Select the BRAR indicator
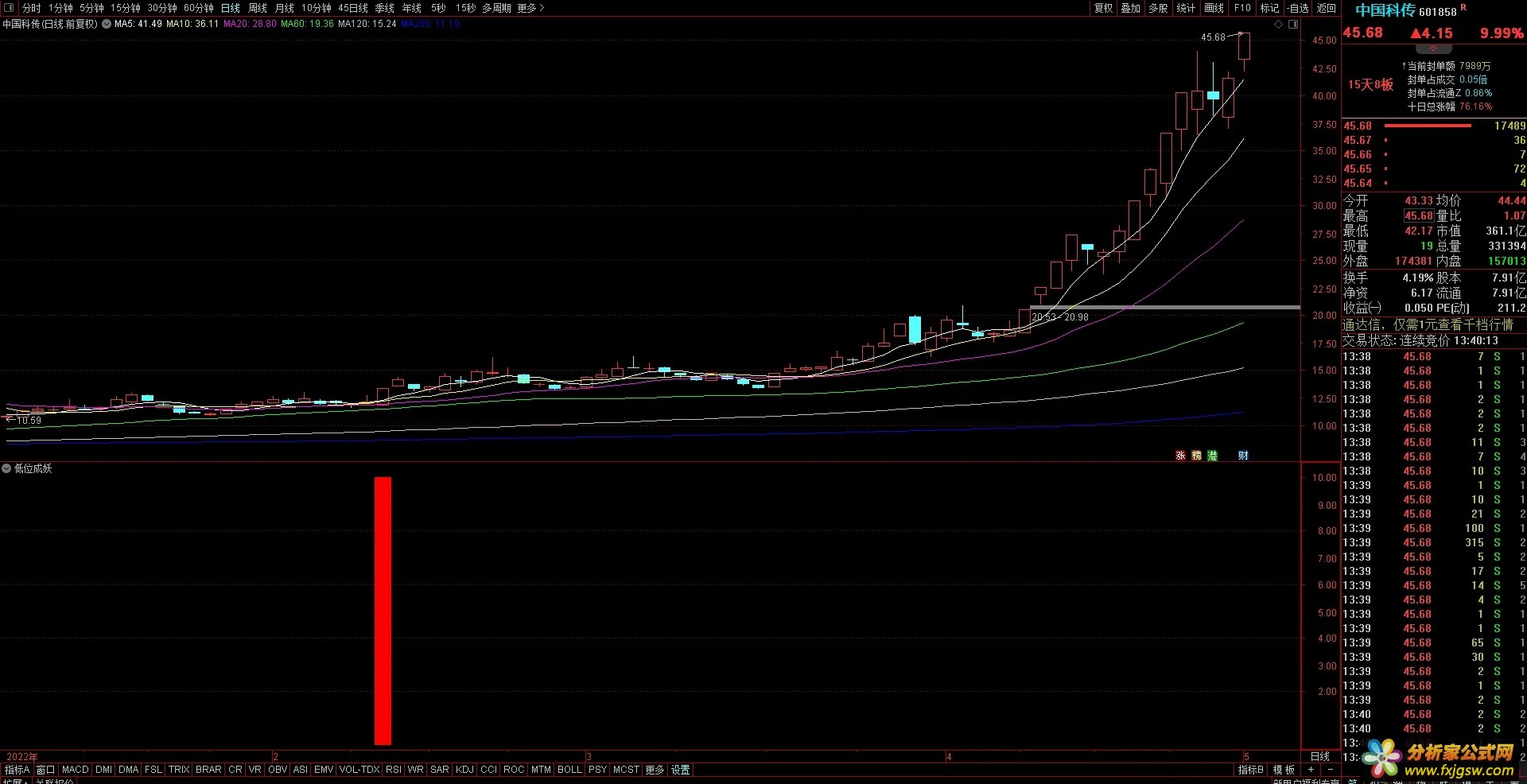This screenshot has height=784, width=1527. click(208, 770)
